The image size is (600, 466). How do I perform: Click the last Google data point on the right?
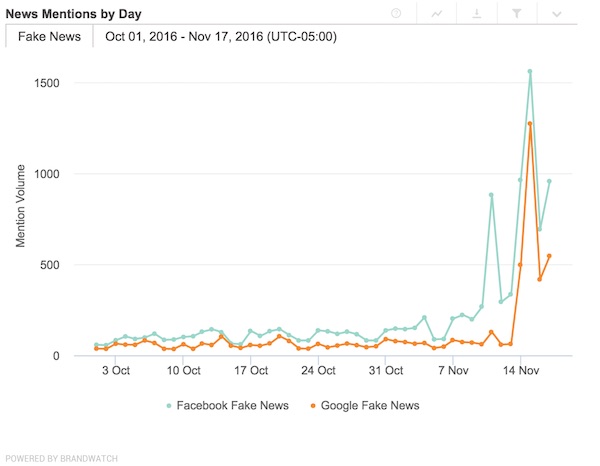549,256
